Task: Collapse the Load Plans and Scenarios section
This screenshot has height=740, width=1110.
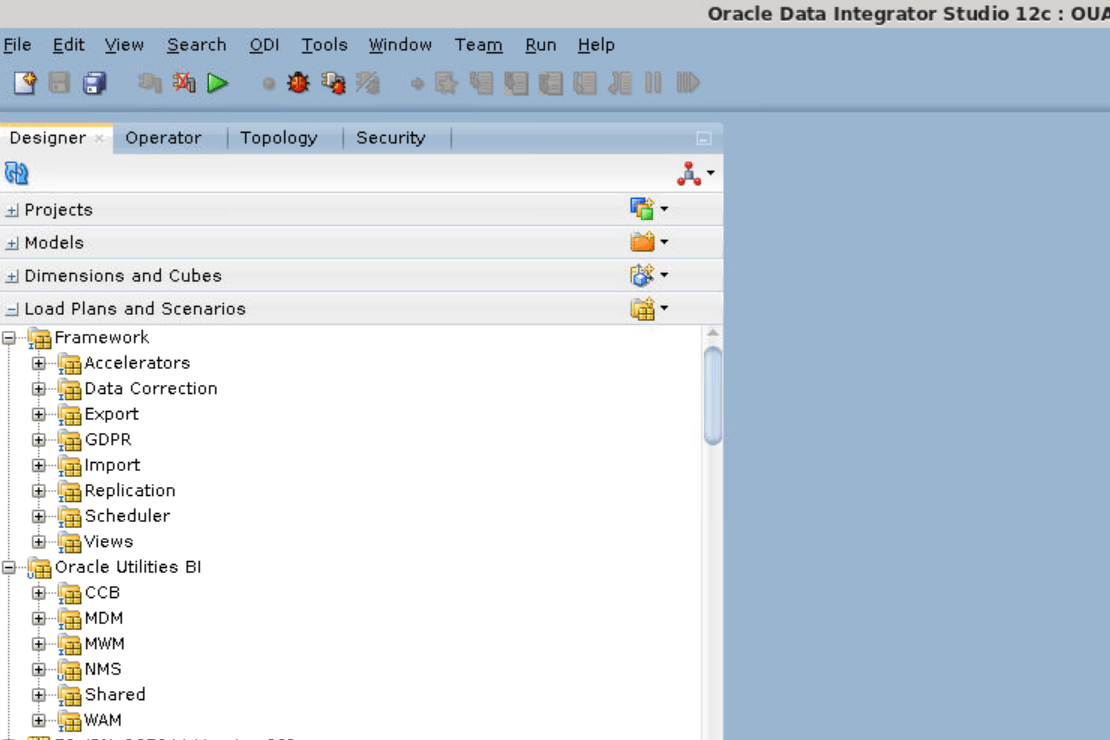Action: (11, 308)
